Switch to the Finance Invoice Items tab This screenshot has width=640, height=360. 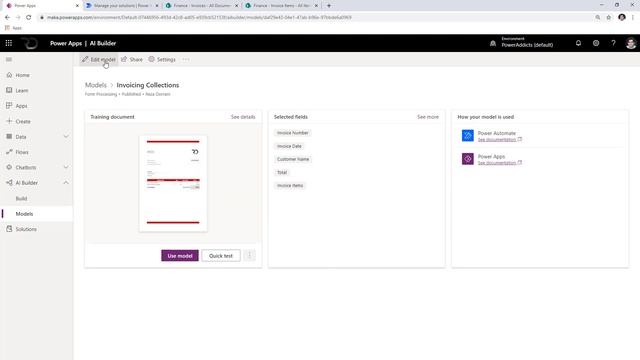pyautogui.click(x=281, y=6)
